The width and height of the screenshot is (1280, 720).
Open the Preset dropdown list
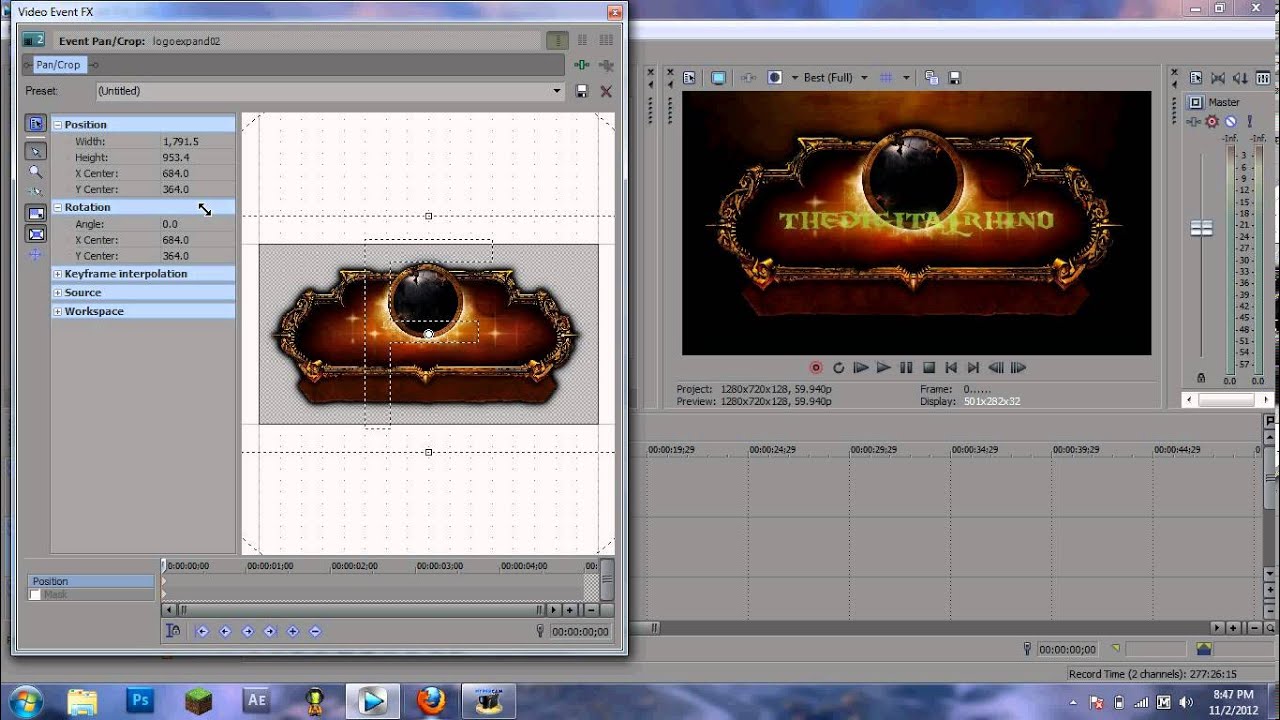coord(557,91)
